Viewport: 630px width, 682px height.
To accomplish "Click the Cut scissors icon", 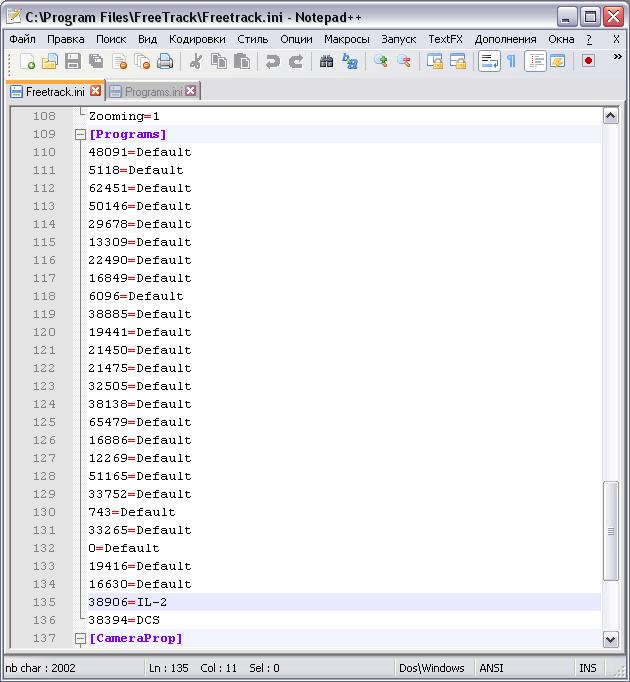I will [196, 61].
